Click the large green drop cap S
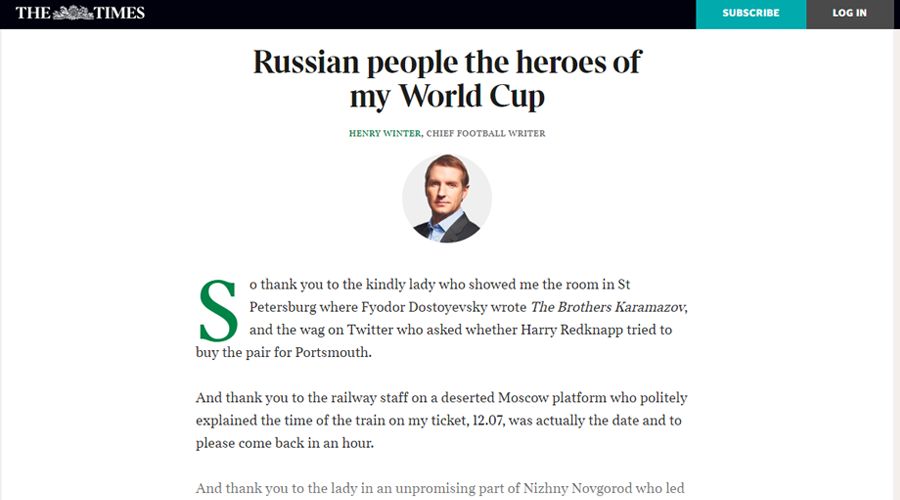Image resolution: width=900 pixels, height=500 pixels. click(x=219, y=310)
